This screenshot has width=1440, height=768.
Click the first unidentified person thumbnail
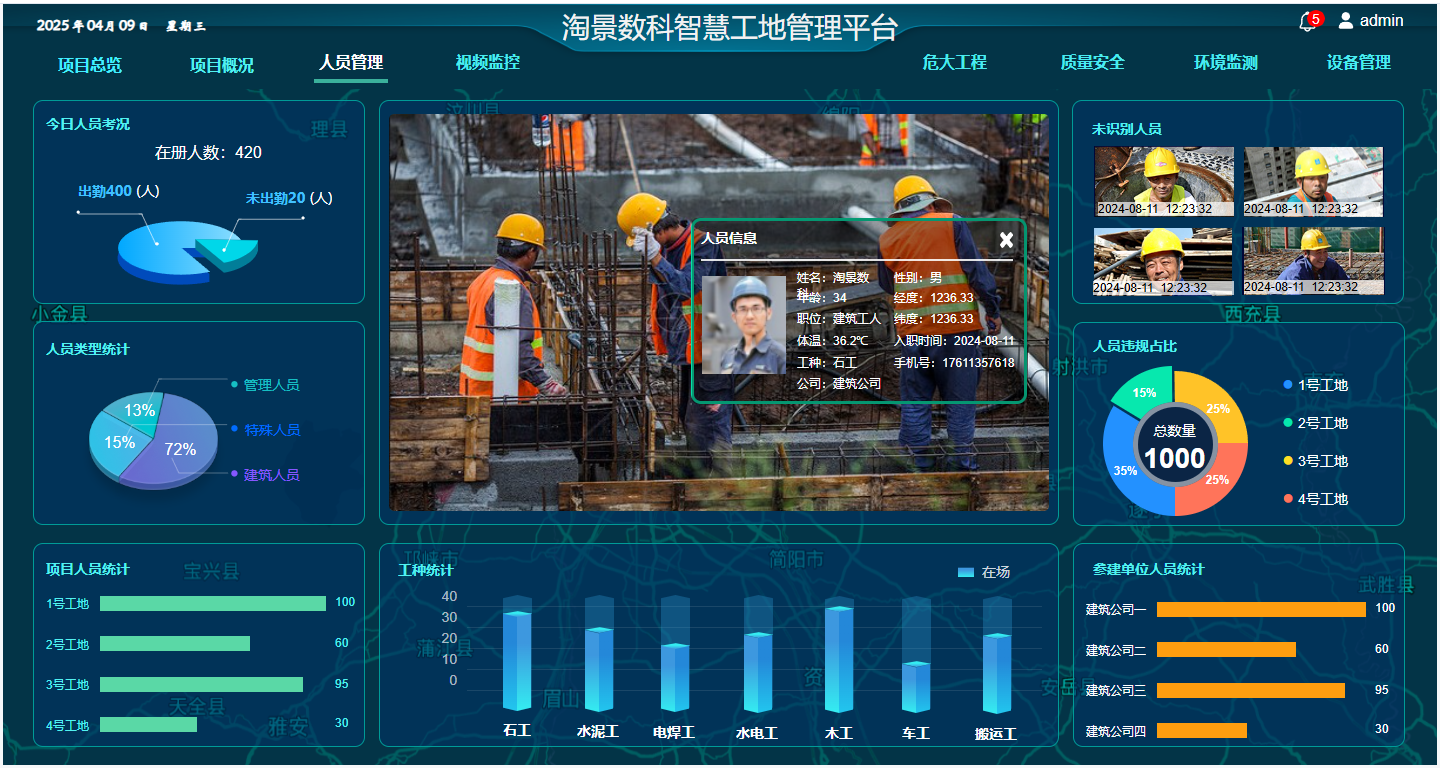click(x=1164, y=182)
